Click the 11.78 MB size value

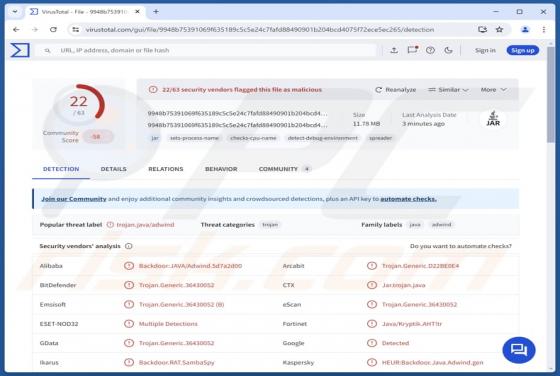pos(366,124)
